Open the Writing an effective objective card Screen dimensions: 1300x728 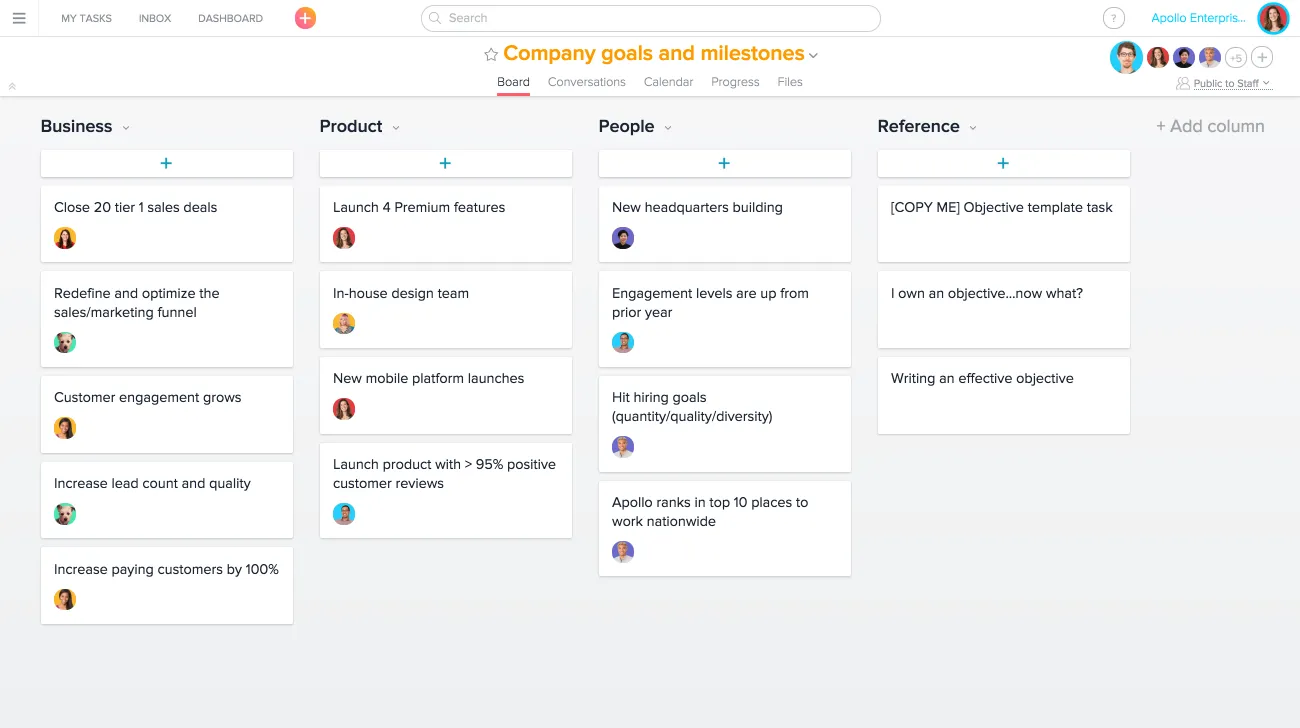[1004, 395]
